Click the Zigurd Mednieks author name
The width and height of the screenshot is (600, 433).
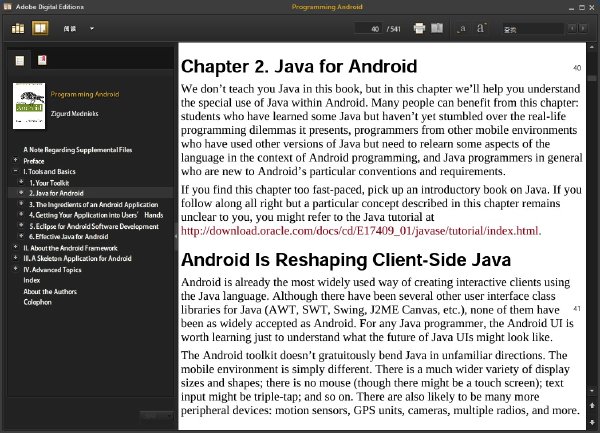74,113
